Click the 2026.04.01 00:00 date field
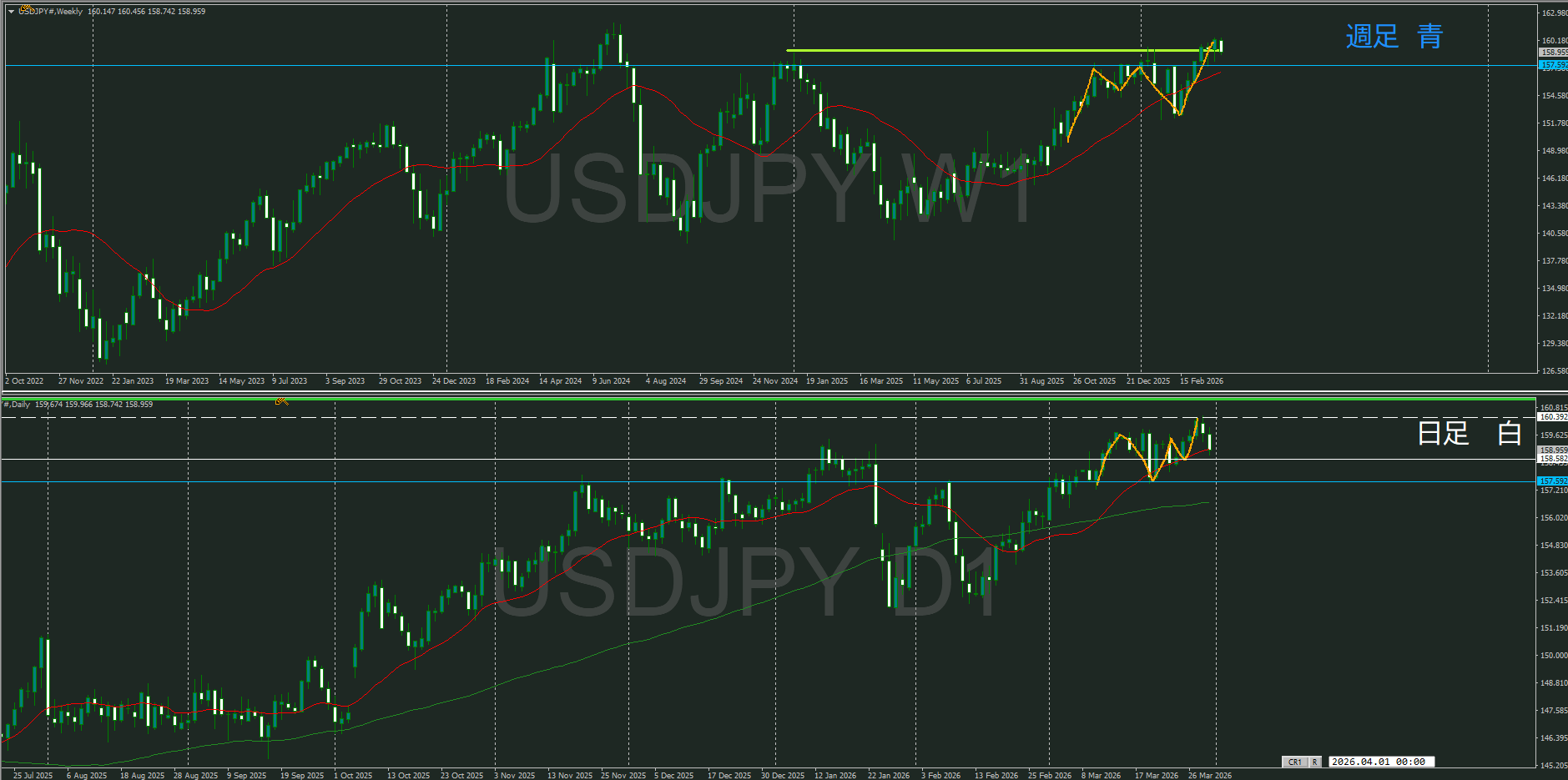 coord(1378,762)
